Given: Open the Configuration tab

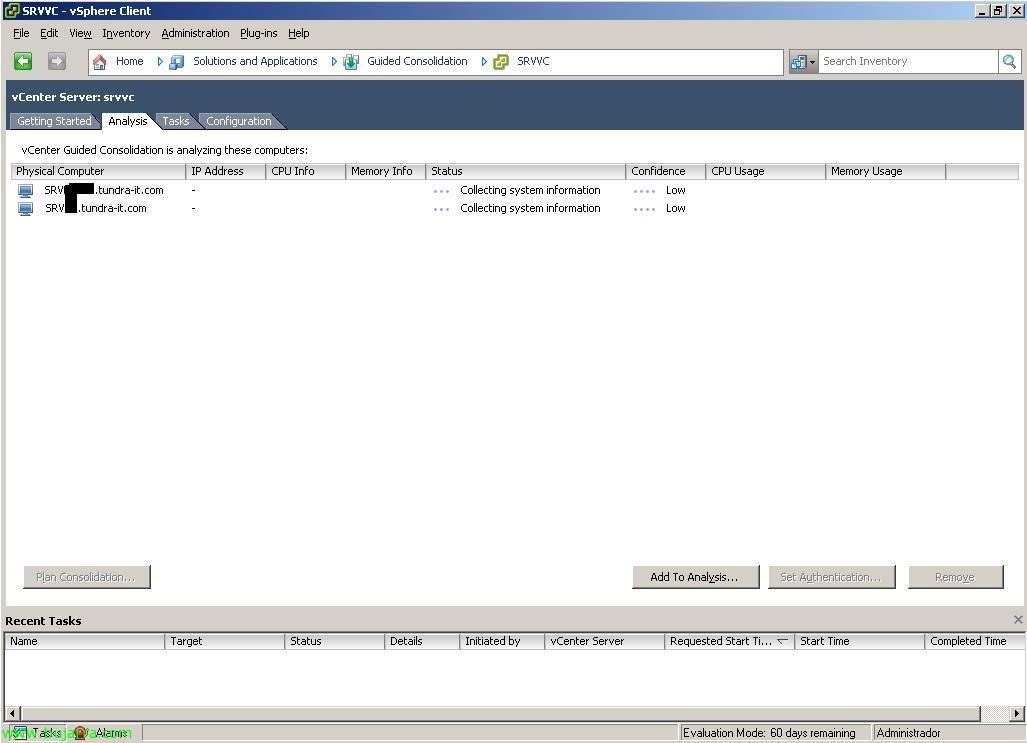Looking at the screenshot, I should [x=239, y=121].
